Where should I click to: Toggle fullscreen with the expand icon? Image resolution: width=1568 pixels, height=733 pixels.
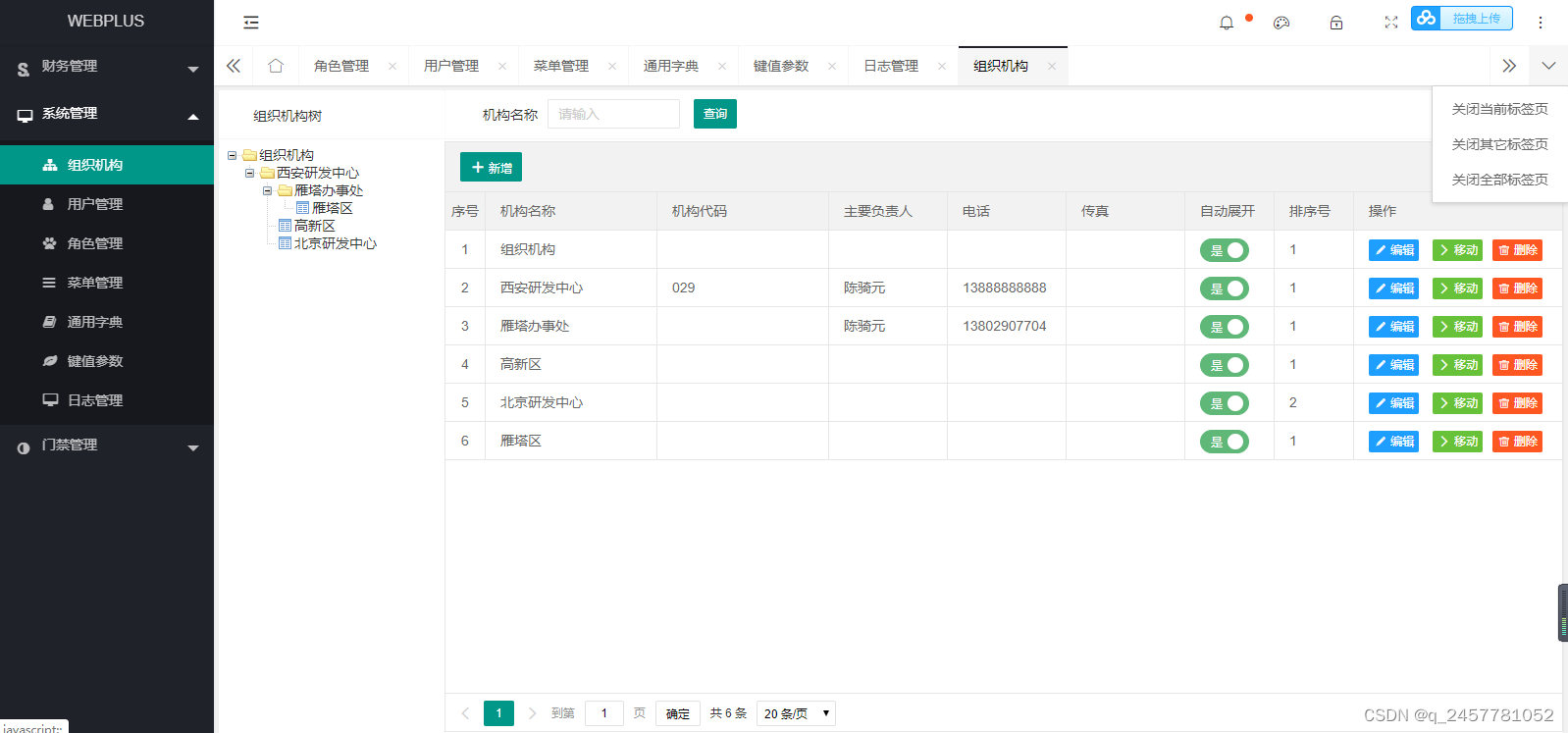(1391, 23)
